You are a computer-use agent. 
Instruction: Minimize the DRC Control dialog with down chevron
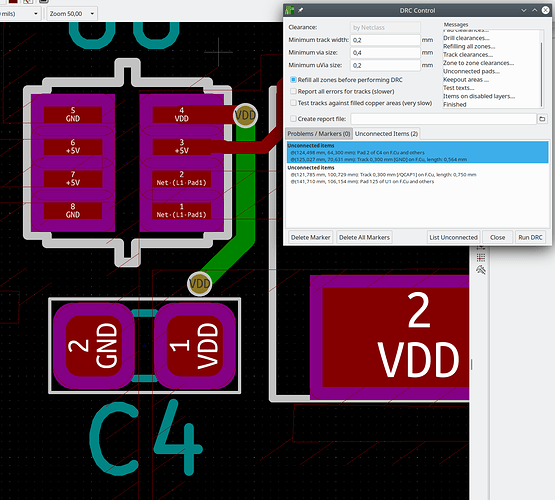point(524,11)
